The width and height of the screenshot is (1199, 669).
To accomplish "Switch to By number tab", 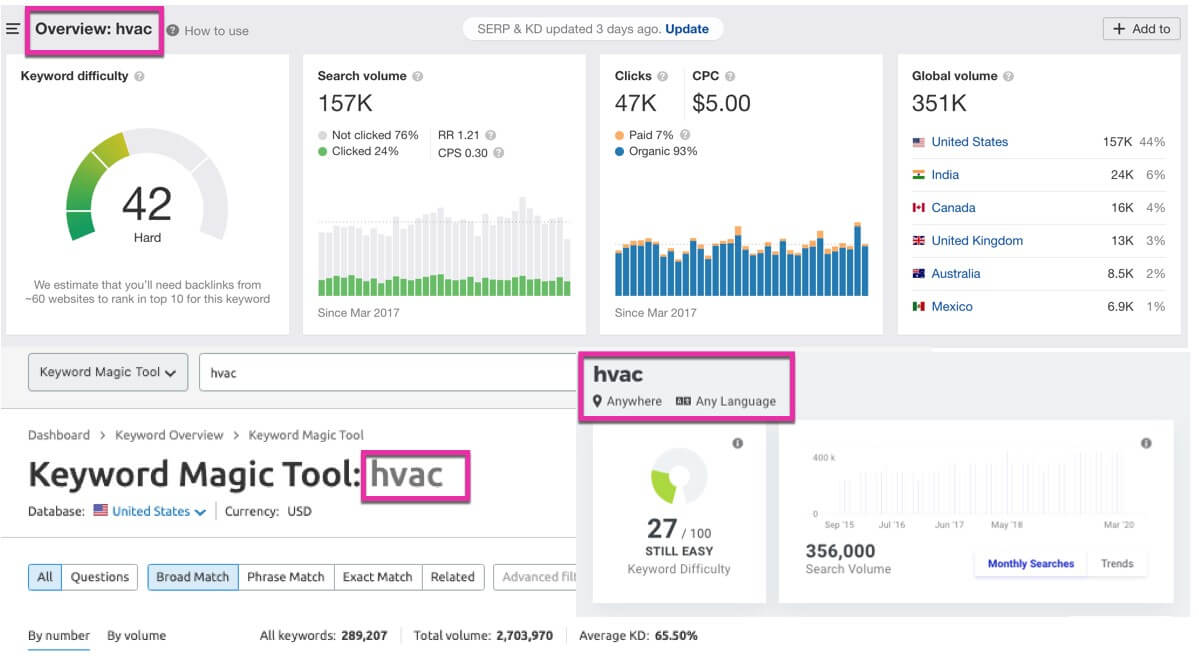I will tap(59, 636).
